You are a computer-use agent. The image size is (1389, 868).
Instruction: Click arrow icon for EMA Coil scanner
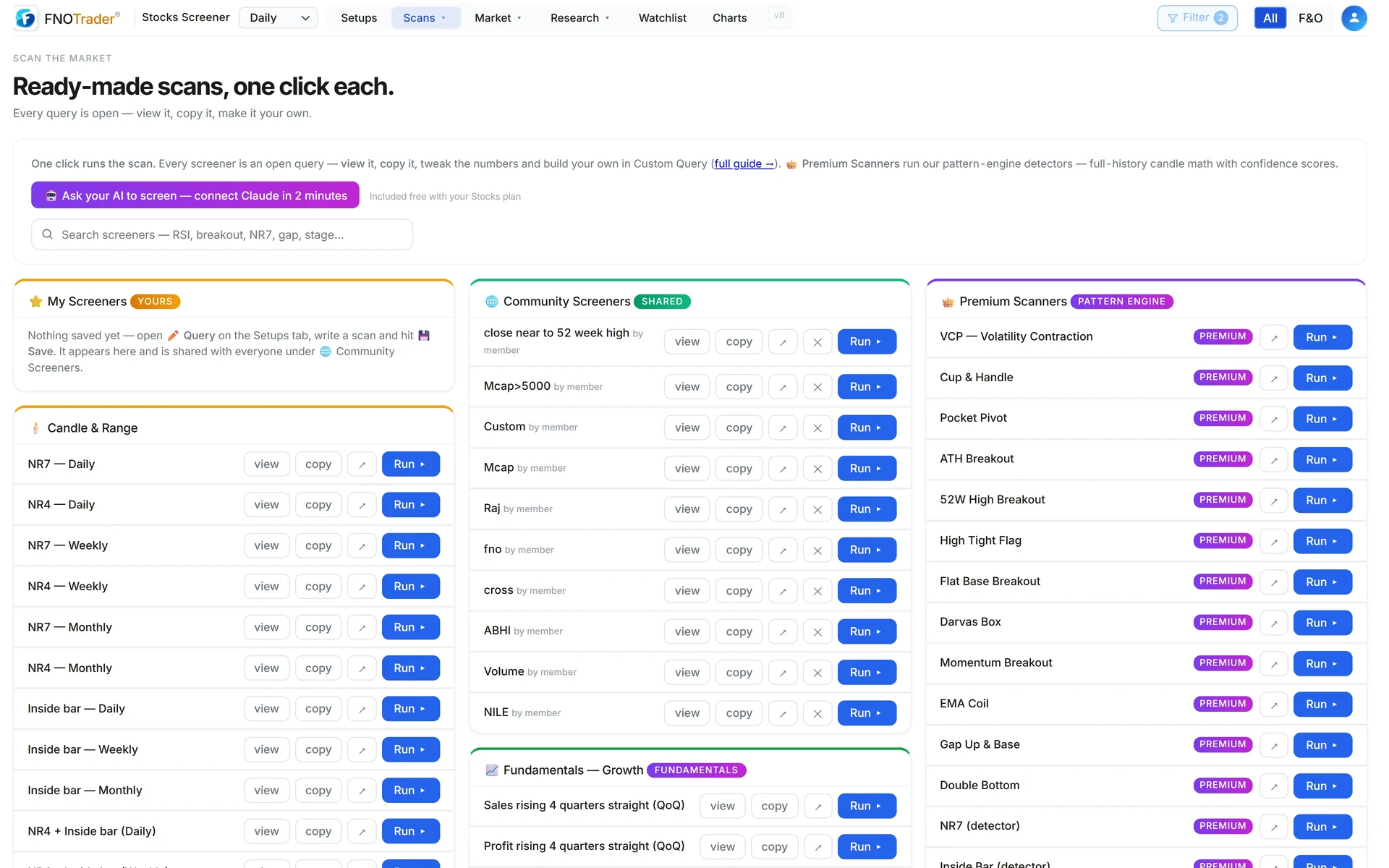click(1274, 705)
